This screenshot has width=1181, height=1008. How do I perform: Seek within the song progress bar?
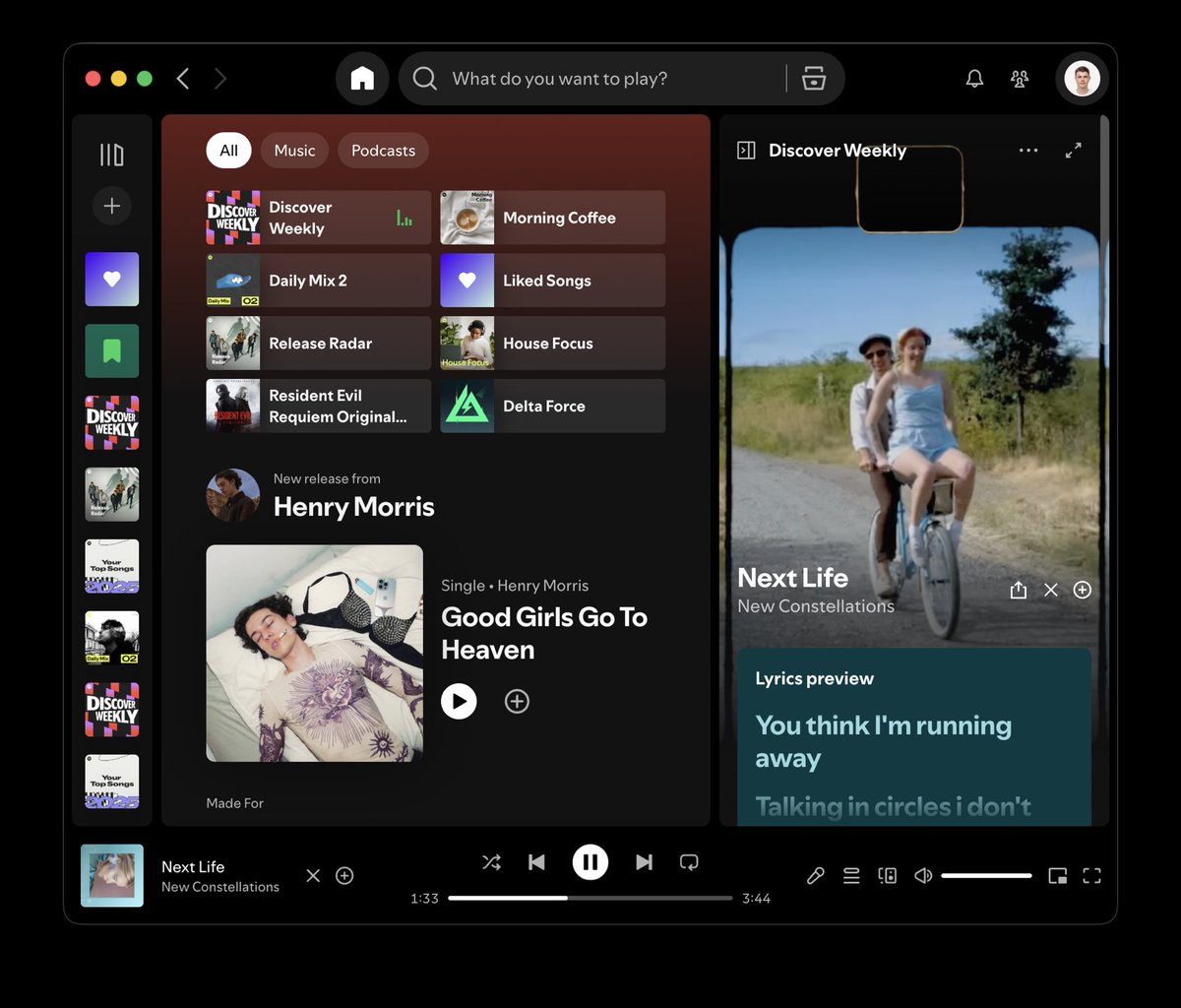590,898
